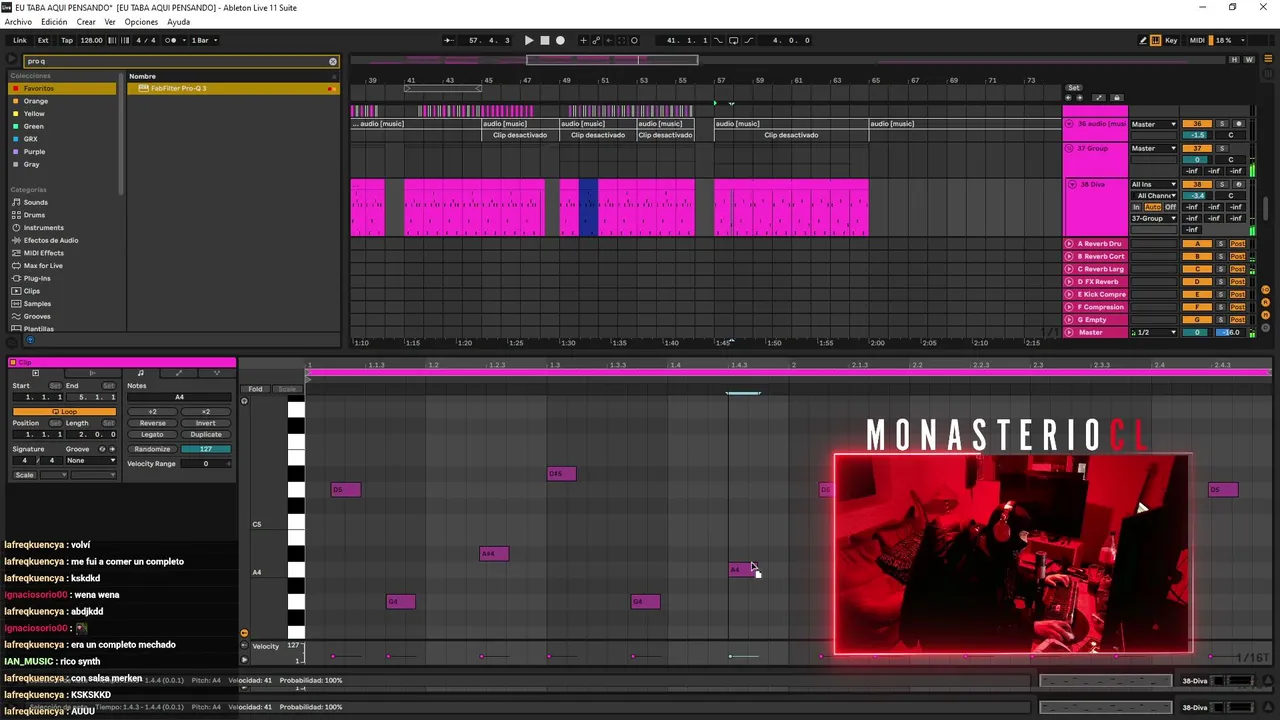Unfold the 36 audio track

pyautogui.click(x=1069, y=124)
